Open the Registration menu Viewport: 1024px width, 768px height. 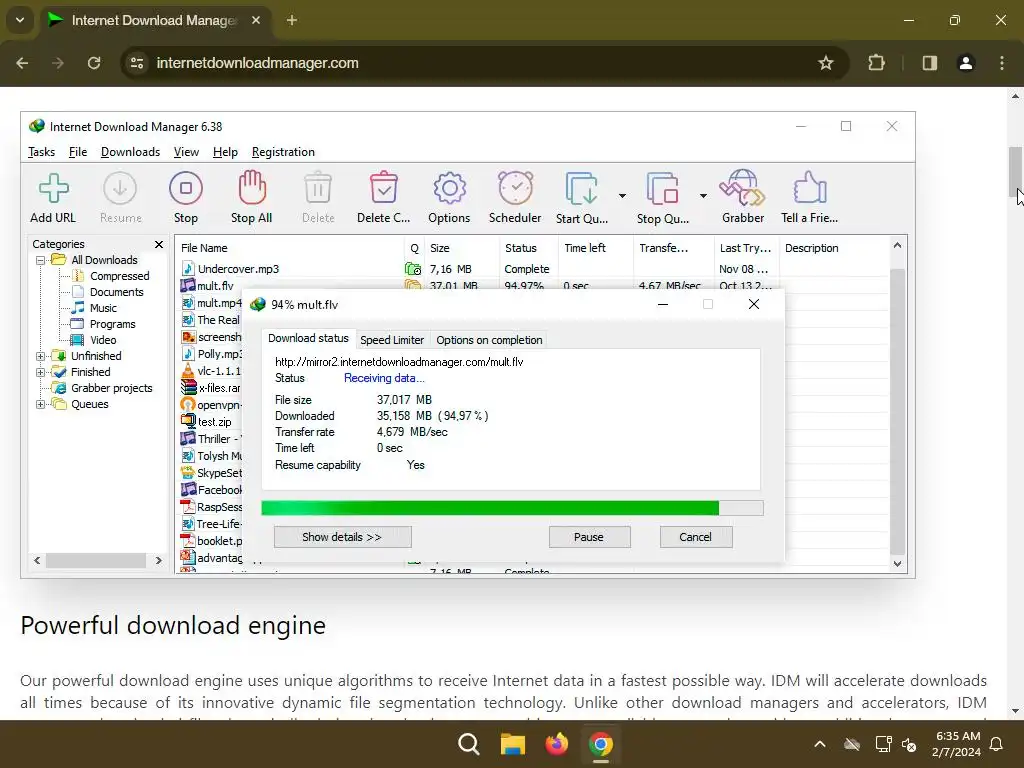[283, 152]
